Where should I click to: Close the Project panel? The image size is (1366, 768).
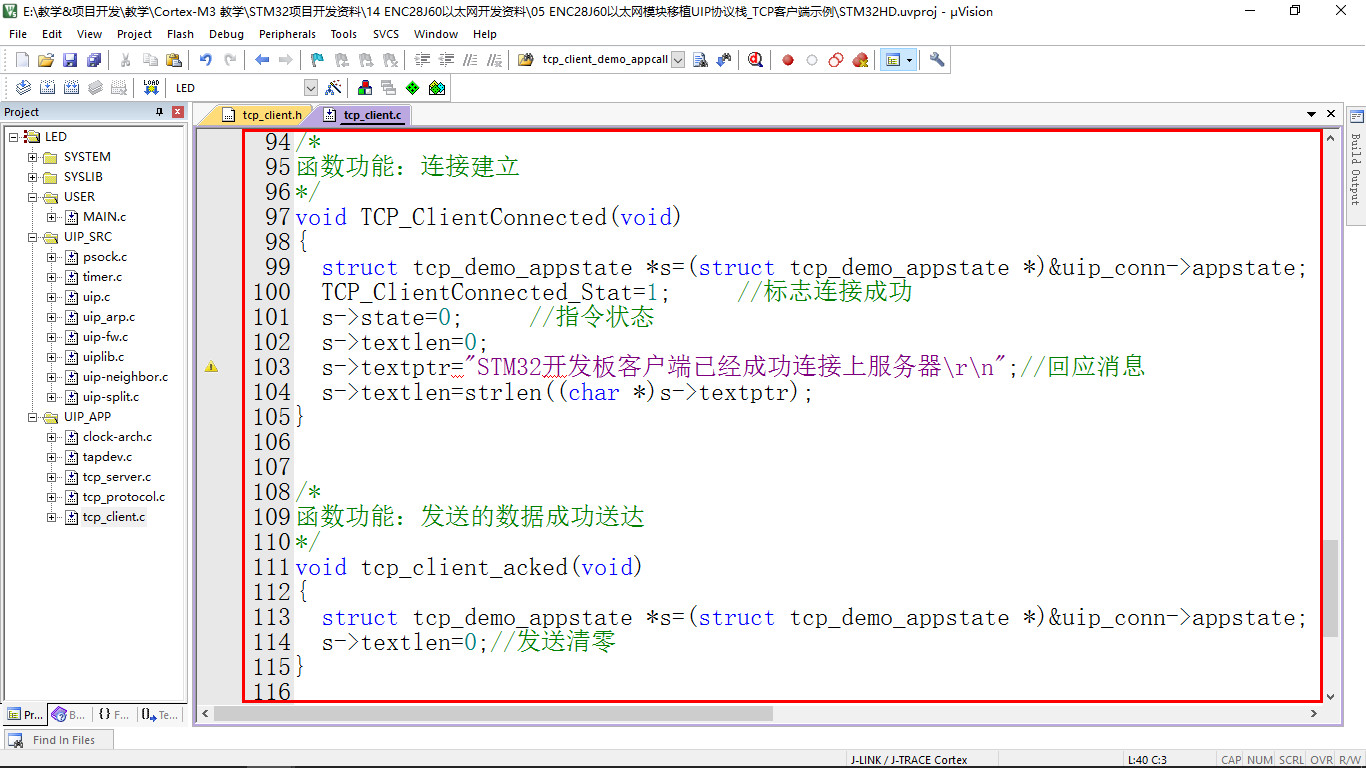click(178, 112)
